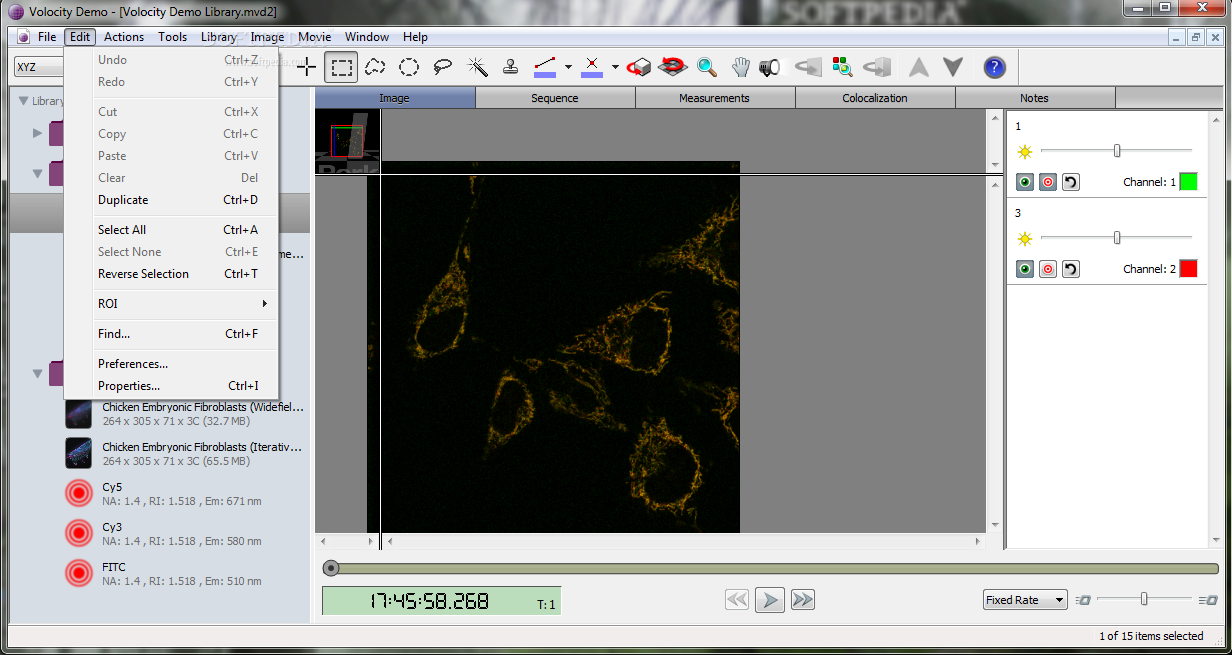Click the megaphone voxel spy icon
The width and height of the screenshot is (1232, 655).
769,67
